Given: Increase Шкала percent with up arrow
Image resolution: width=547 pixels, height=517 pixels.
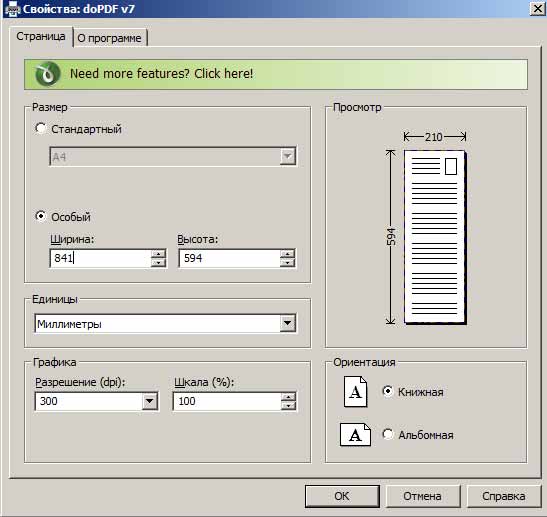Looking at the screenshot, I should point(289,397).
